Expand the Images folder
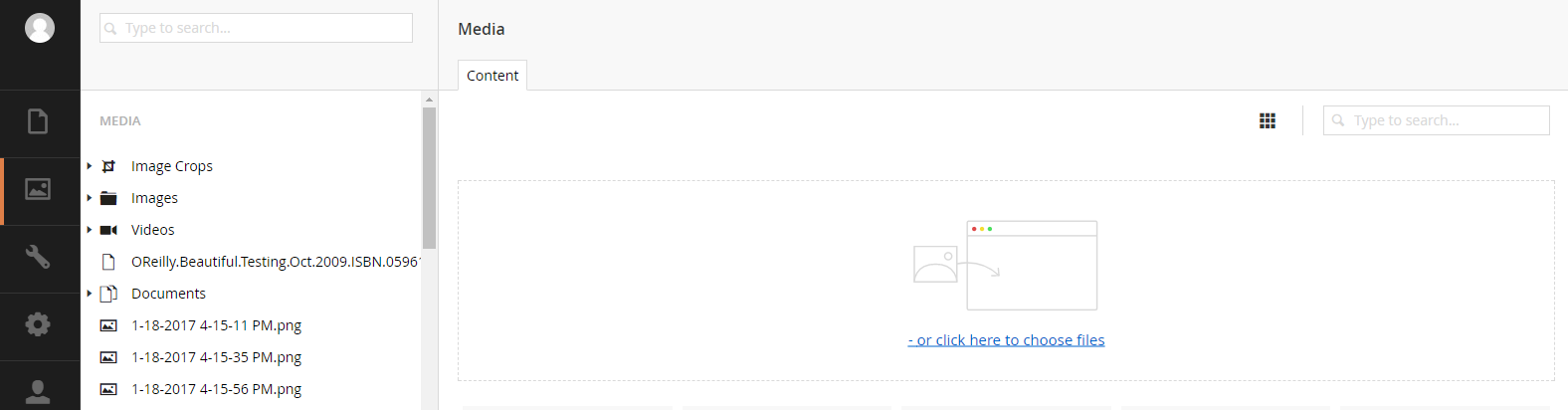 click(90, 198)
